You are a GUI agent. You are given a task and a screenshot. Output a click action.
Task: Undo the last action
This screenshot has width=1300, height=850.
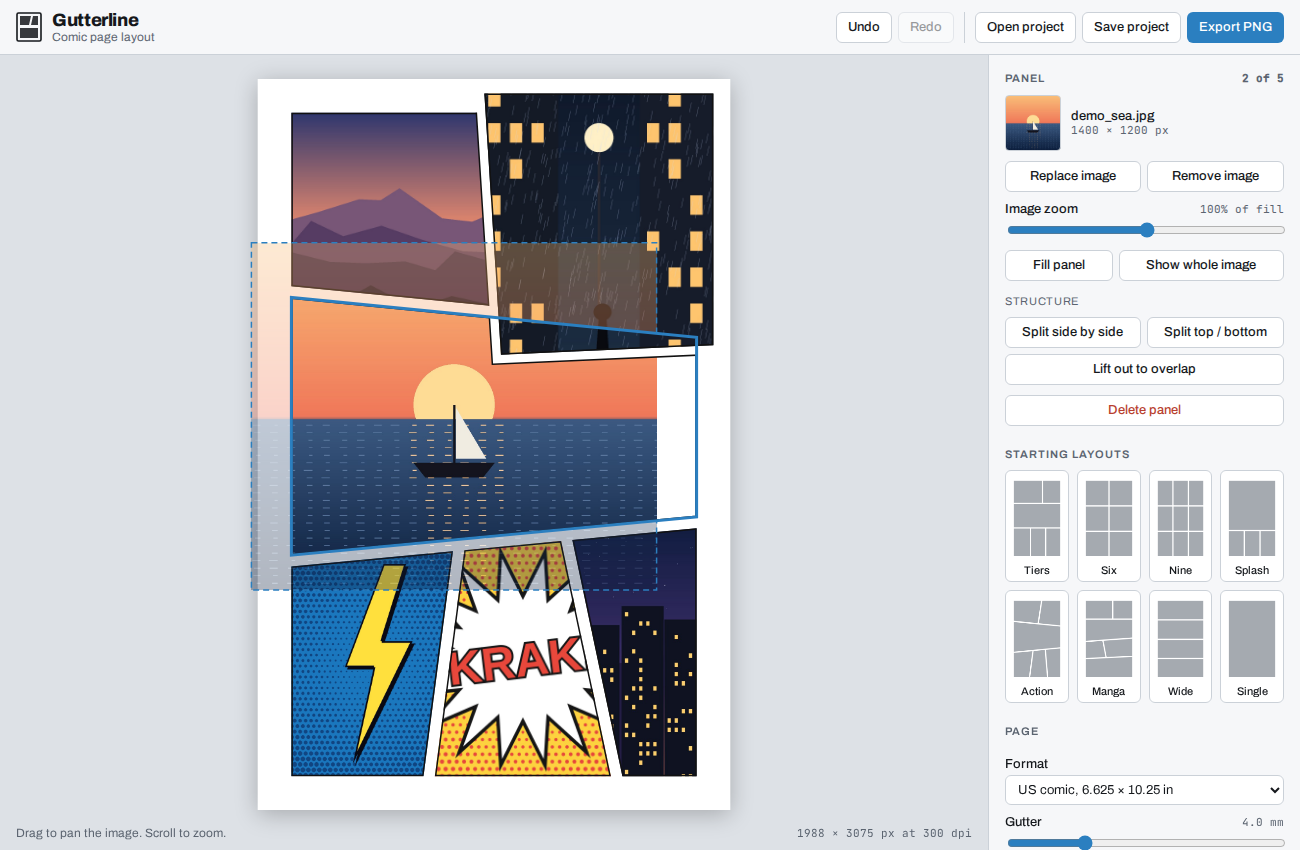(864, 27)
